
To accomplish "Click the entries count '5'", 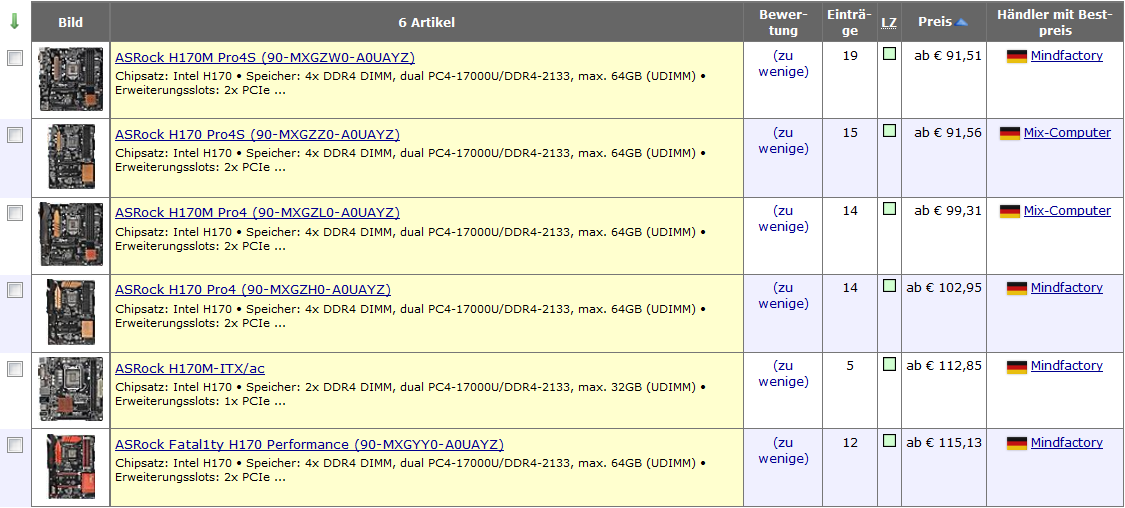I will [850, 365].
